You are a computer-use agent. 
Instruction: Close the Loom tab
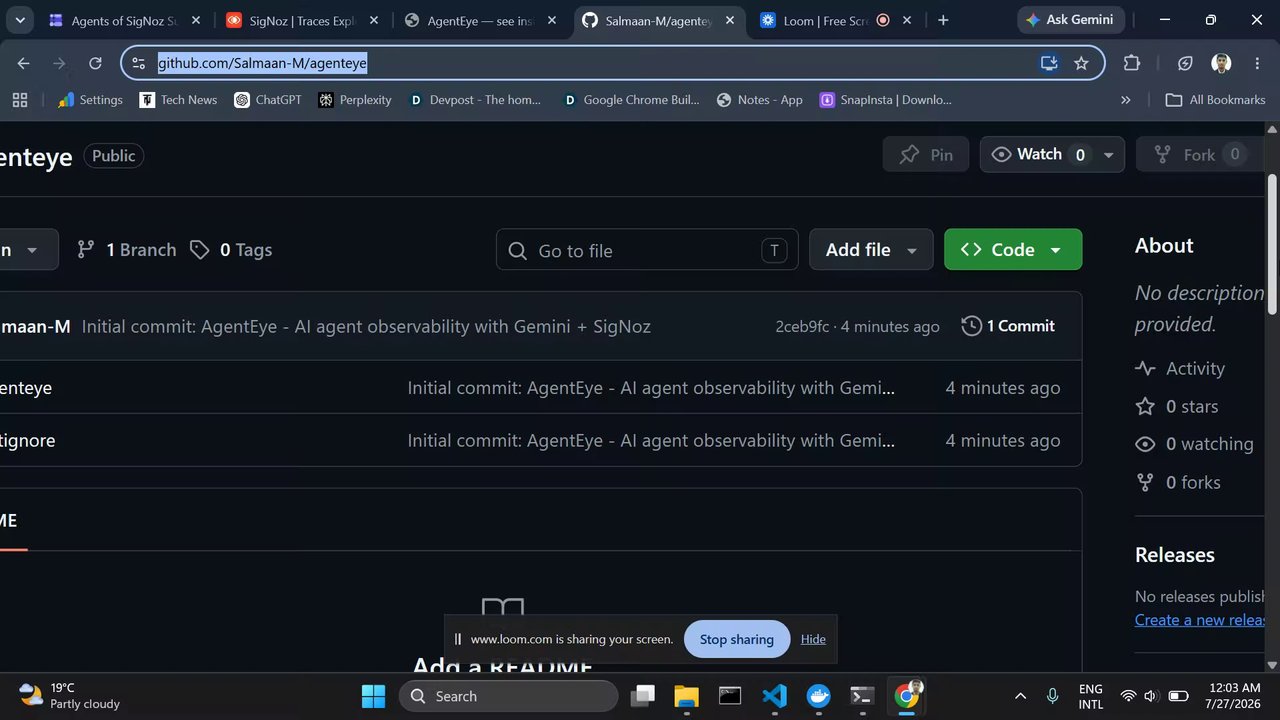[907, 20]
